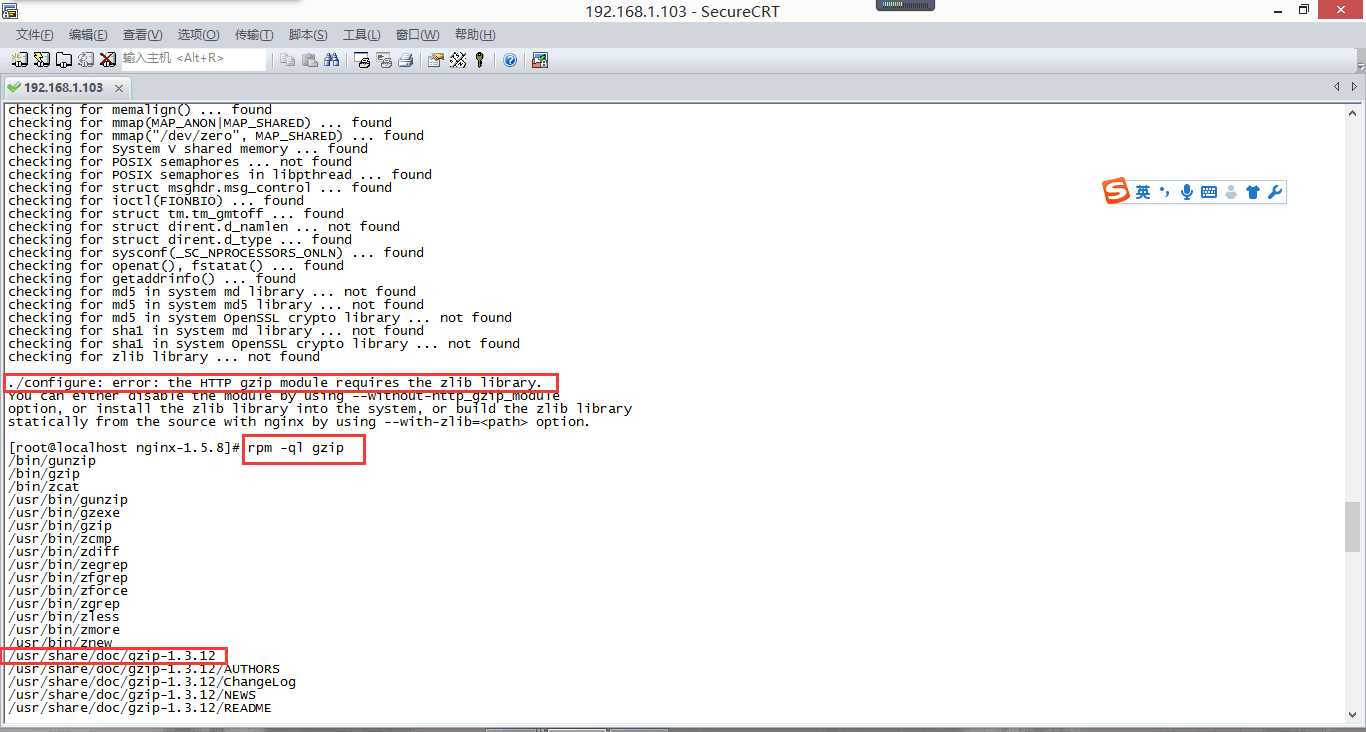This screenshot has width=1366, height=732.
Task: Click the Sogou S logo icon
Action: pos(1116,191)
